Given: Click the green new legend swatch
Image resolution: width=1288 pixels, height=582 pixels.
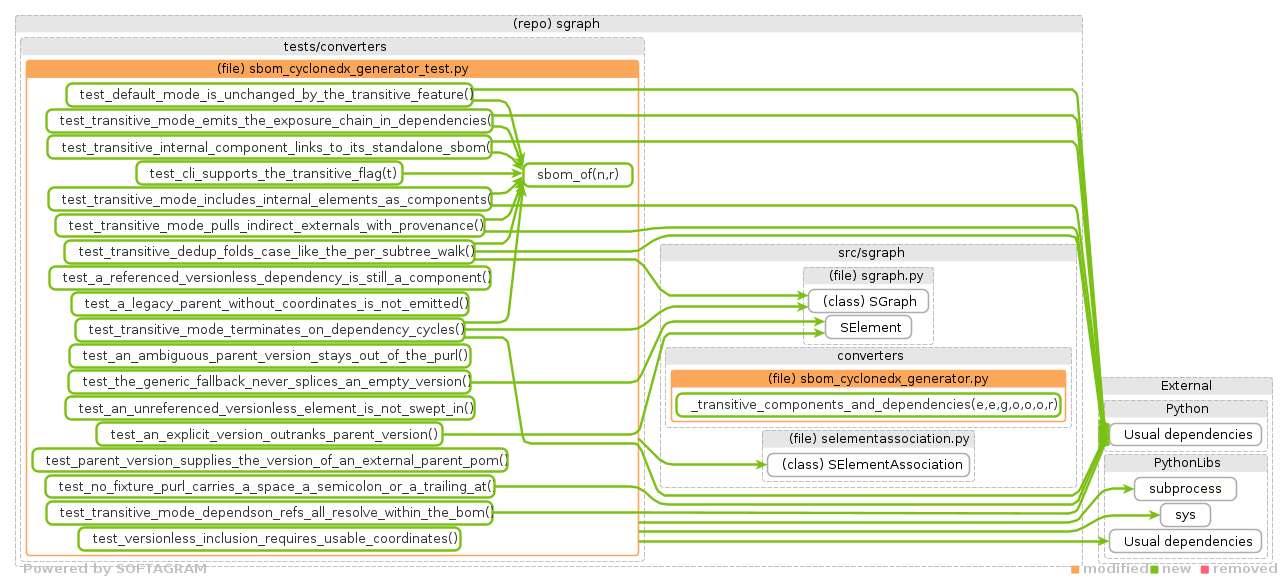Looking at the screenshot, I should pyautogui.click(x=1154, y=570).
